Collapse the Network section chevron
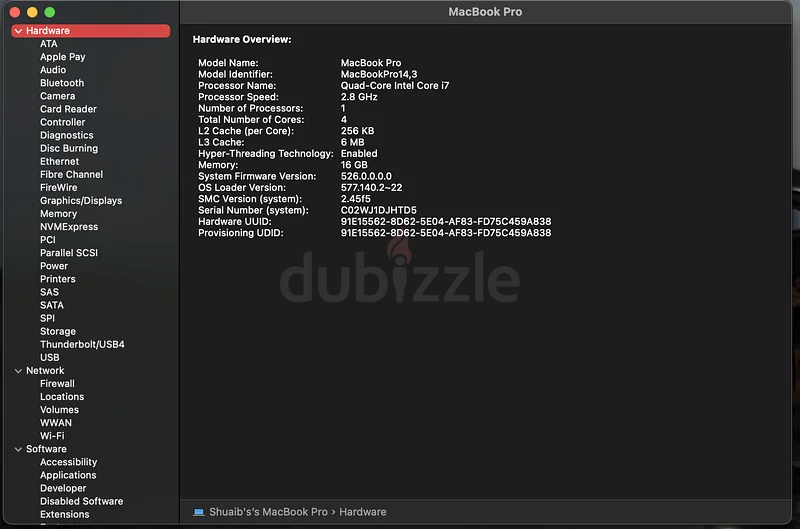 click(18, 371)
